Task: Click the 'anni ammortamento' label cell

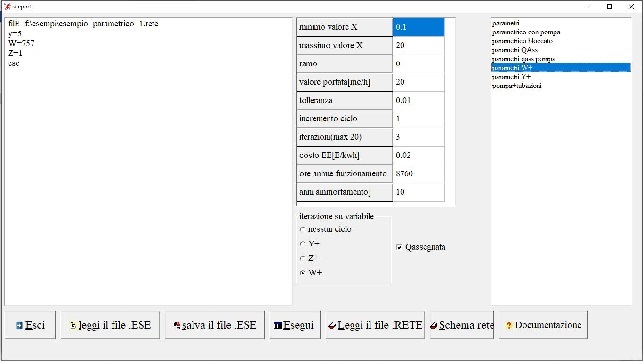Action: coord(344,192)
